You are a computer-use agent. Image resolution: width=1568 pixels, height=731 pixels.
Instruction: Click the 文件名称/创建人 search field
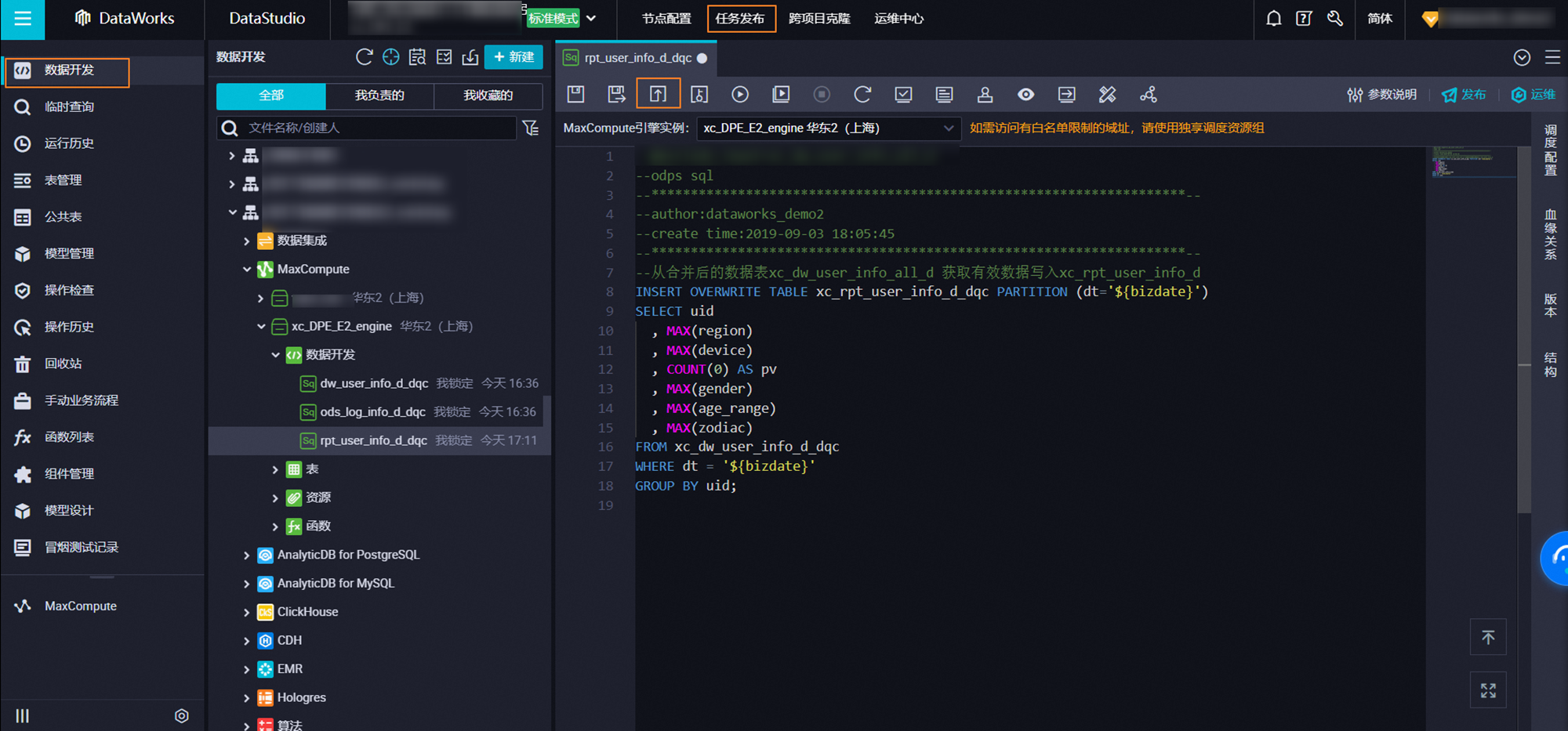(367, 128)
